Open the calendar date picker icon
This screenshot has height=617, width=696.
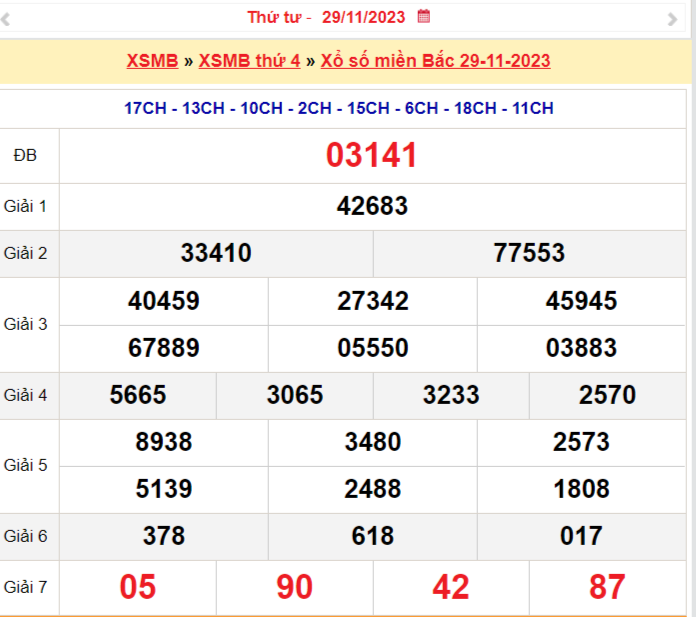[424, 16]
